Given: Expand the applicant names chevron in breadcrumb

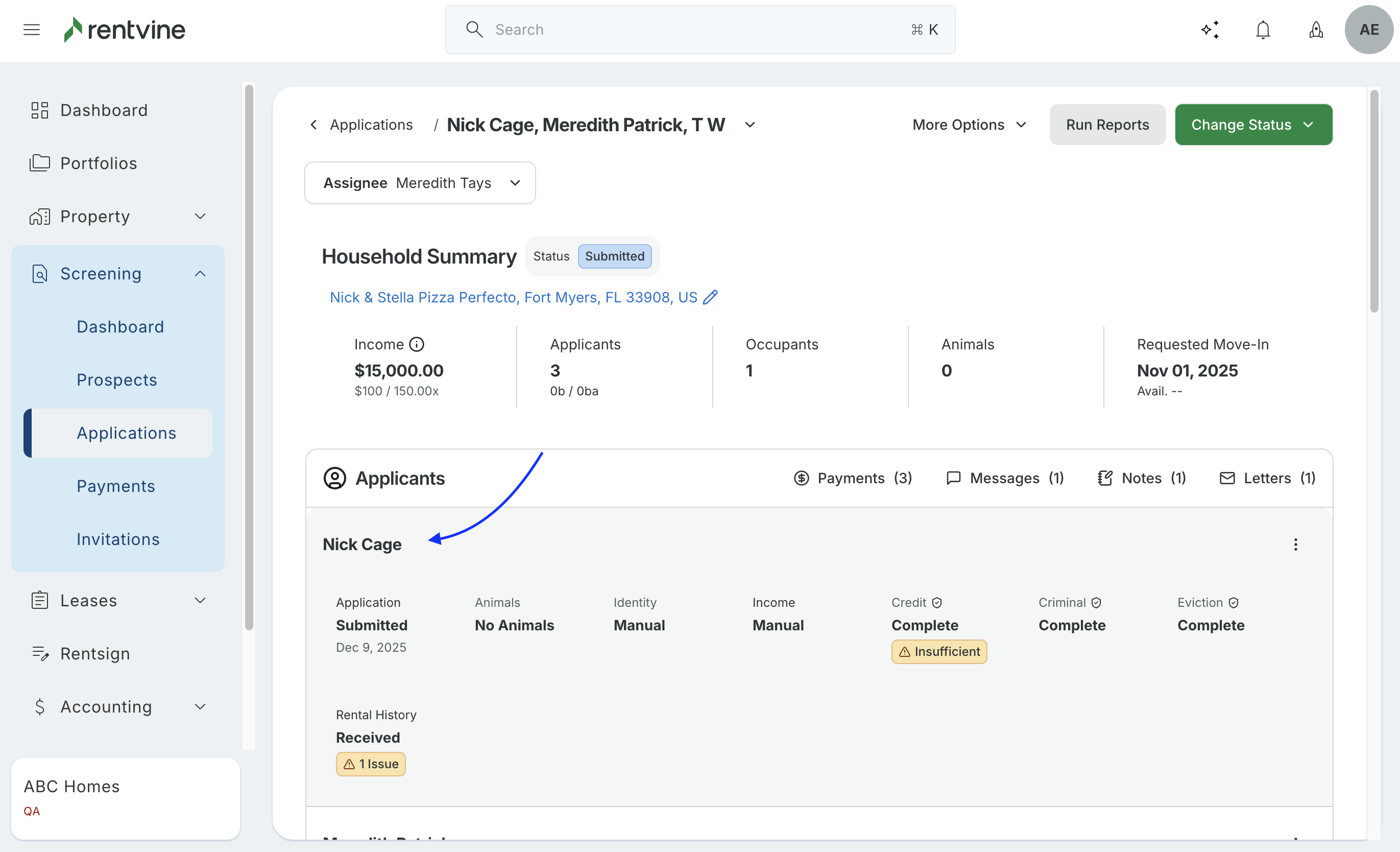Looking at the screenshot, I should point(750,125).
